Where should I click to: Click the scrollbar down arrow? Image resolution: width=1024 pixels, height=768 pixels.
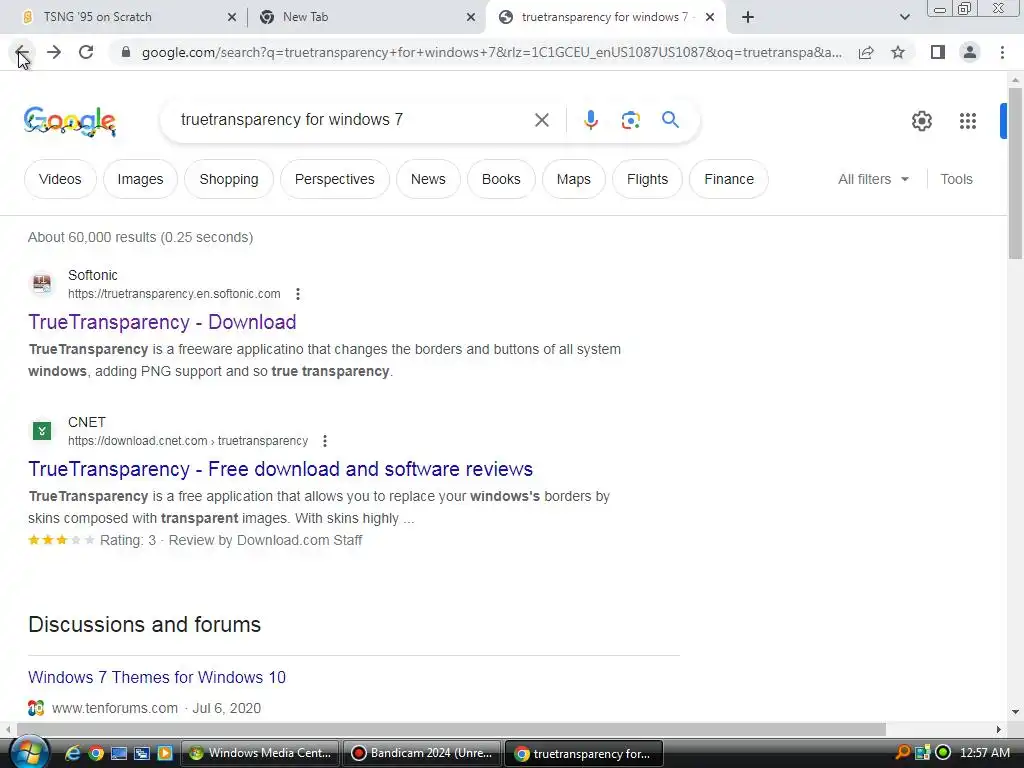pyautogui.click(x=1015, y=712)
